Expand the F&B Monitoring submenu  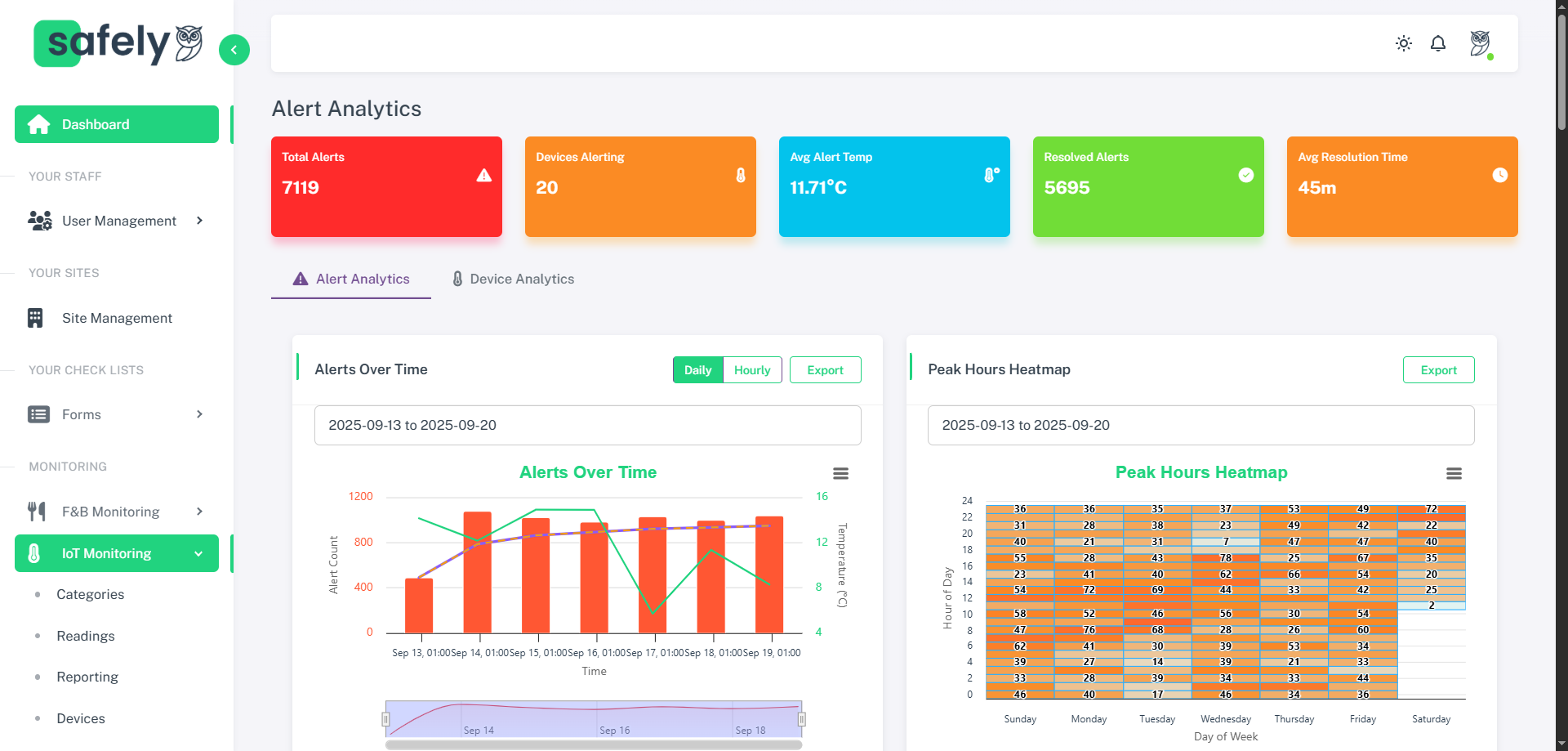pyautogui.click(x=199, y=512)
